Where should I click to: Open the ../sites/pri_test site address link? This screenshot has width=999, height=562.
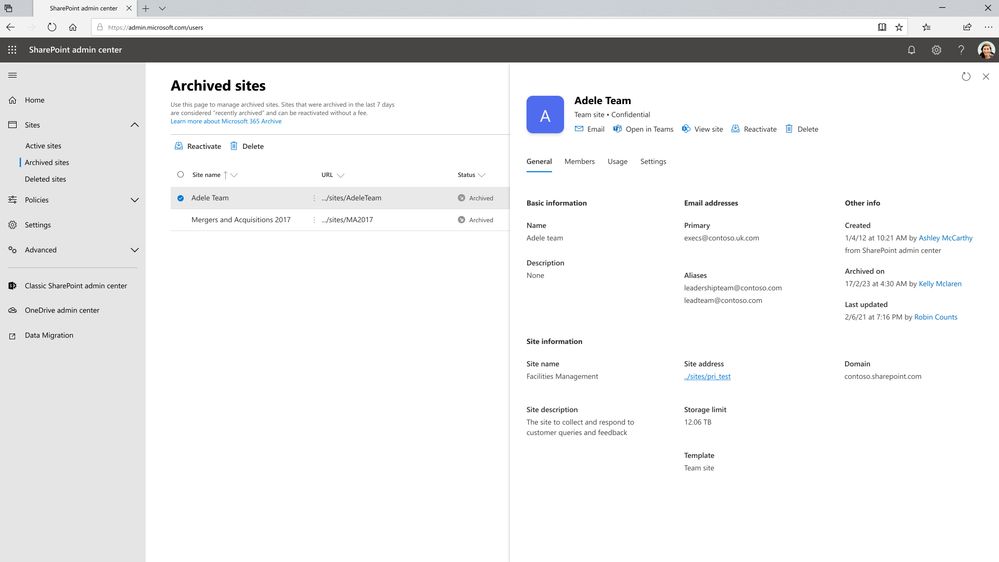pyautogui.click(x=707, y=377)
